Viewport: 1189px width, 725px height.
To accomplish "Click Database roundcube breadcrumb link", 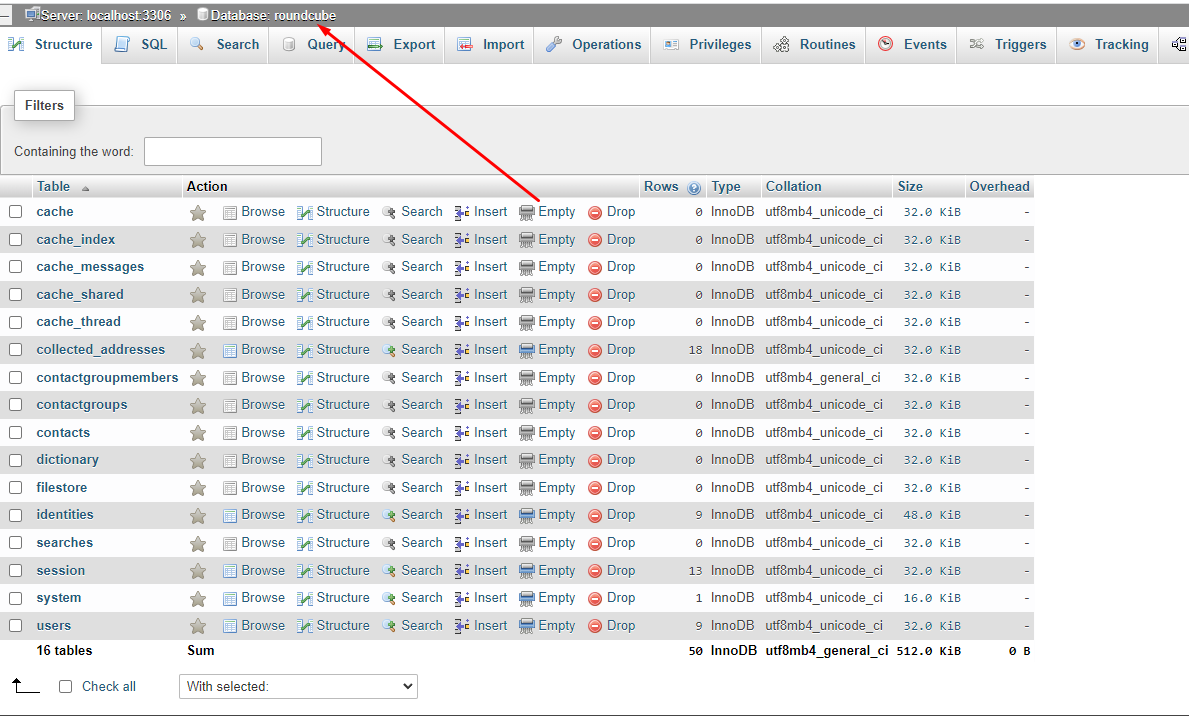I will point(274,15).
